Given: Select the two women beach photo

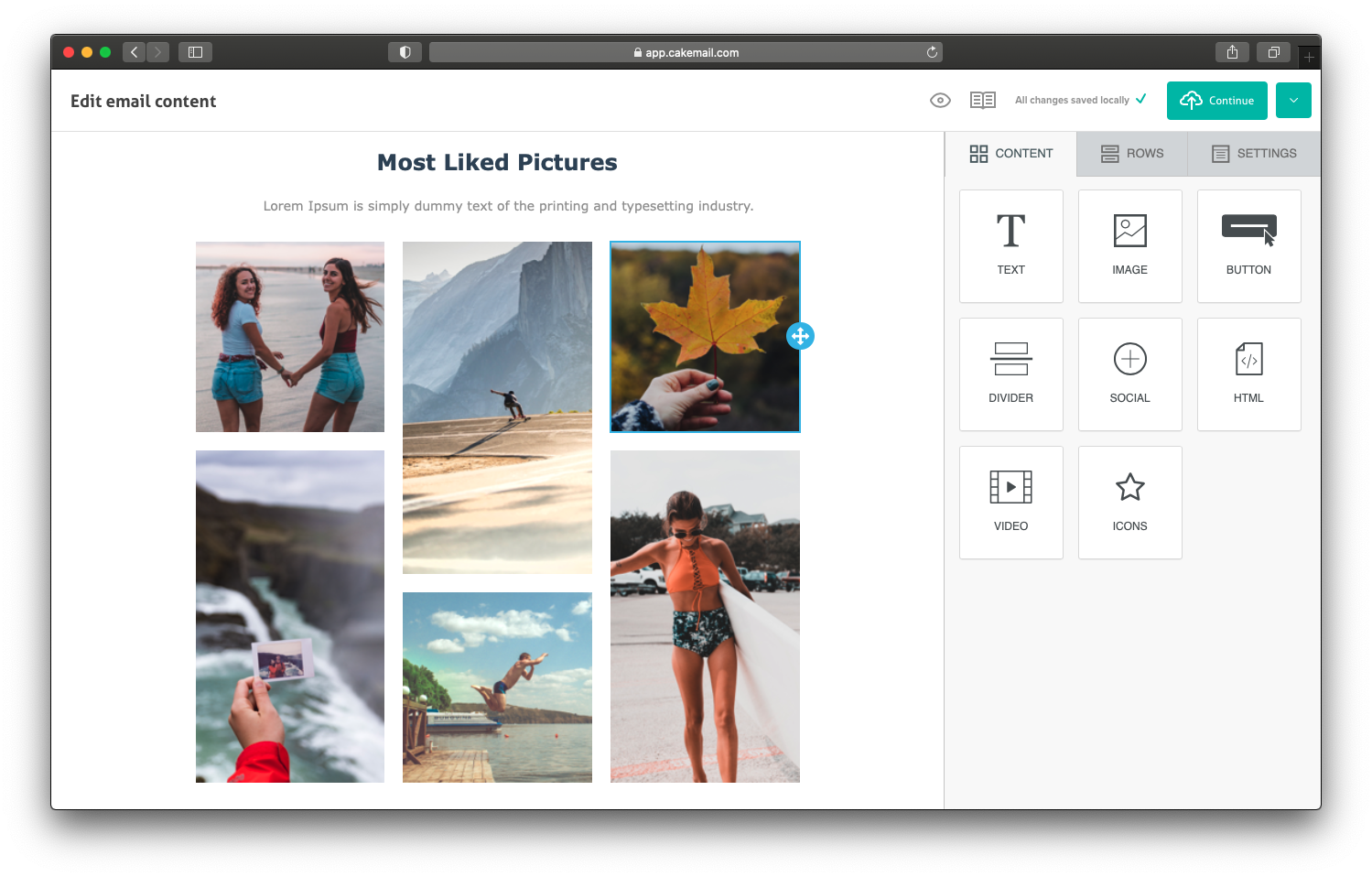Looking at the screenshot, I should 290,336.
